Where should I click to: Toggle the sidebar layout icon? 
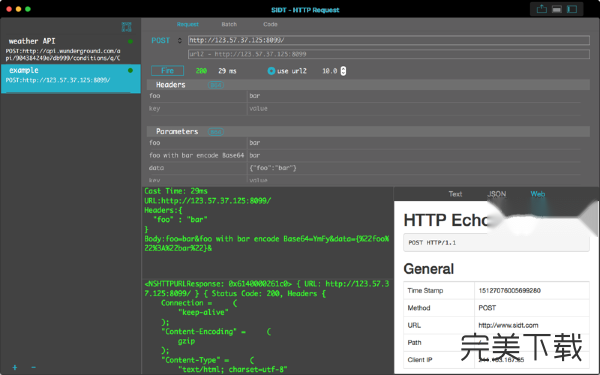coord(572,9)
